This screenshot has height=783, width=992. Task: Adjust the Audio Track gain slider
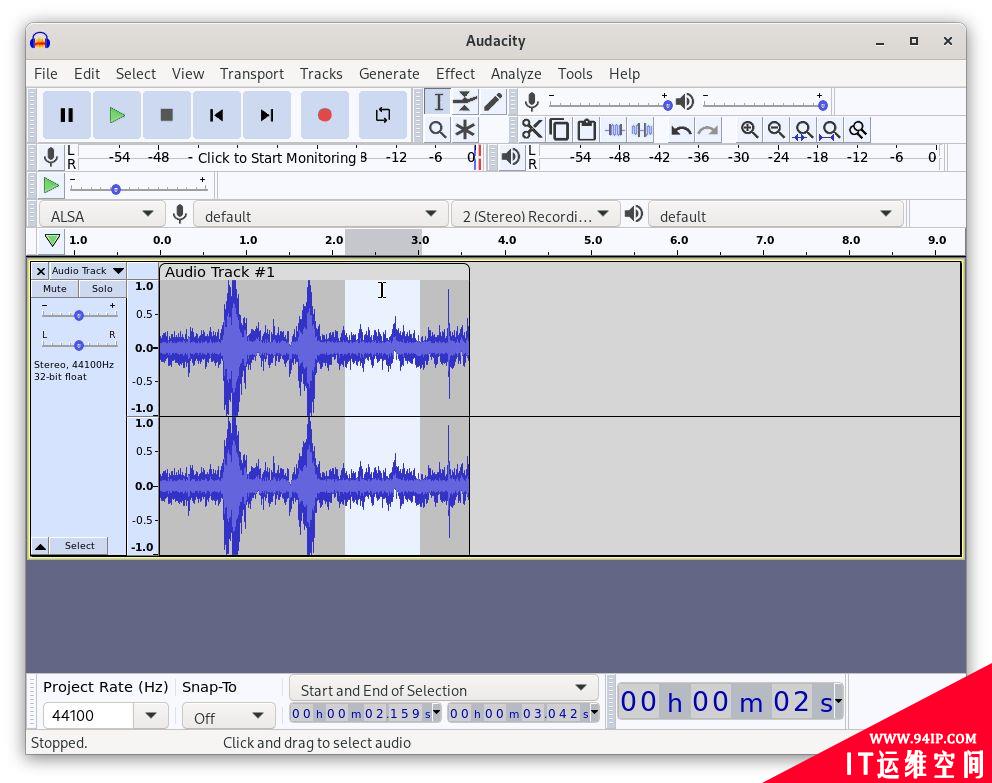pos(79,314)
